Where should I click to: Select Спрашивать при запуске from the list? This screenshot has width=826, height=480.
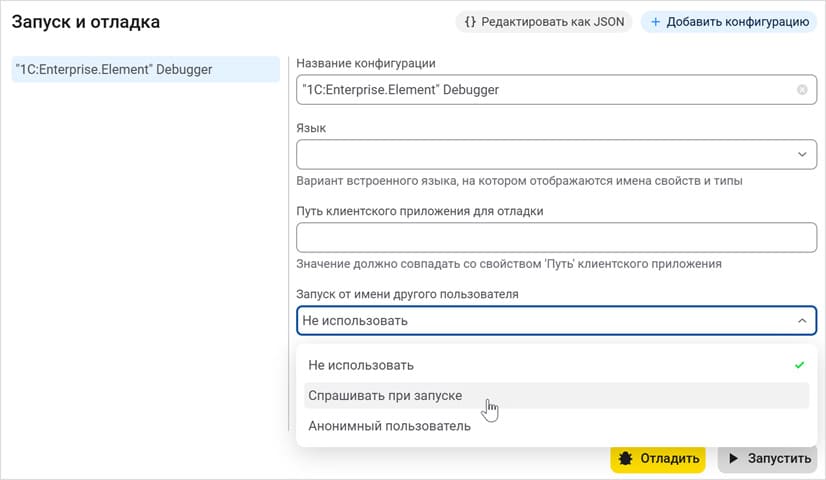[385, 395]
